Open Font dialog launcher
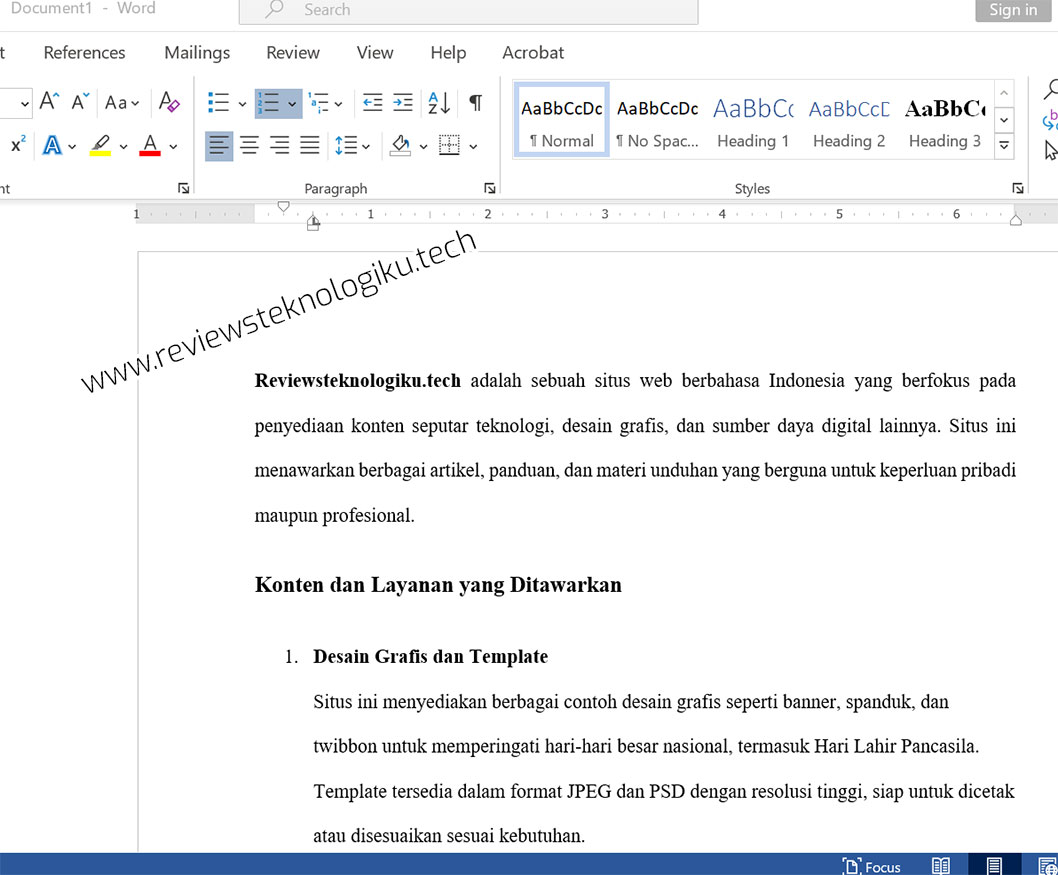The image size is (1058, 875). 184,188
